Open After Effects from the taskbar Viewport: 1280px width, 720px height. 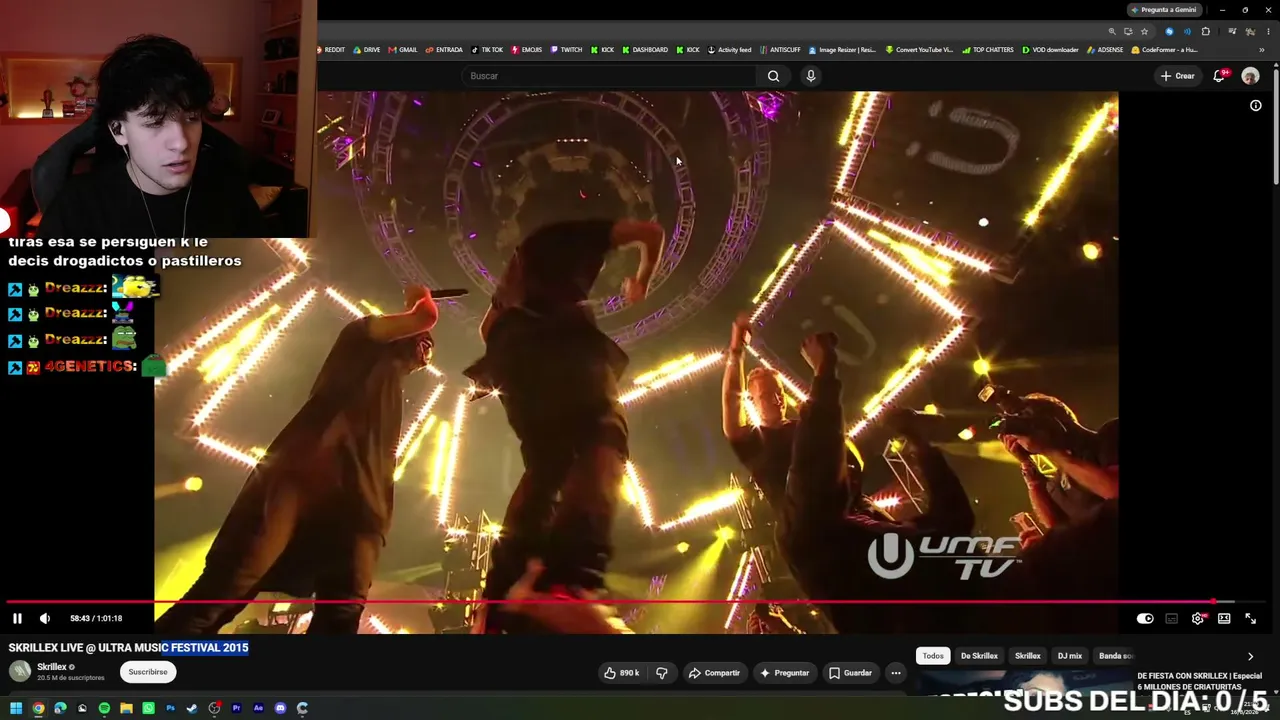[x=258, y=709]
